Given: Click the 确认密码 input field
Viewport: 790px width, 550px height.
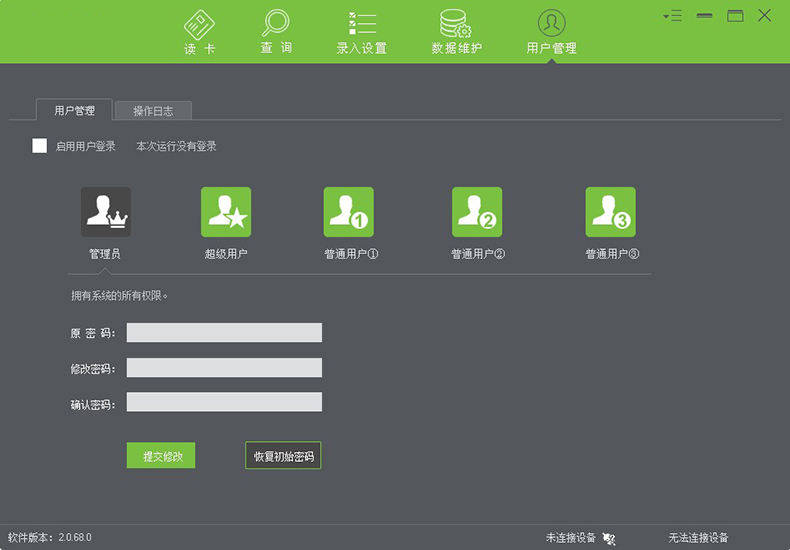Looking at the screenshot, I should tap(224, 403).
